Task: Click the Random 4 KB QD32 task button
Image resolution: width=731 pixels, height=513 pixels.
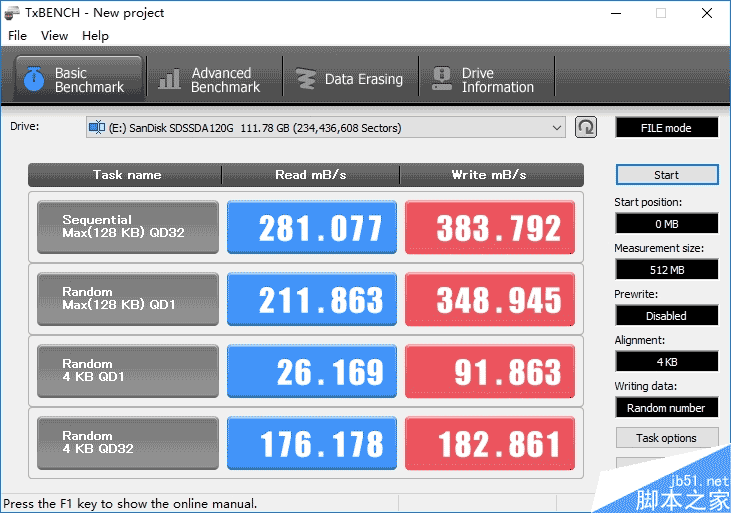Action: tap(128, 443)
